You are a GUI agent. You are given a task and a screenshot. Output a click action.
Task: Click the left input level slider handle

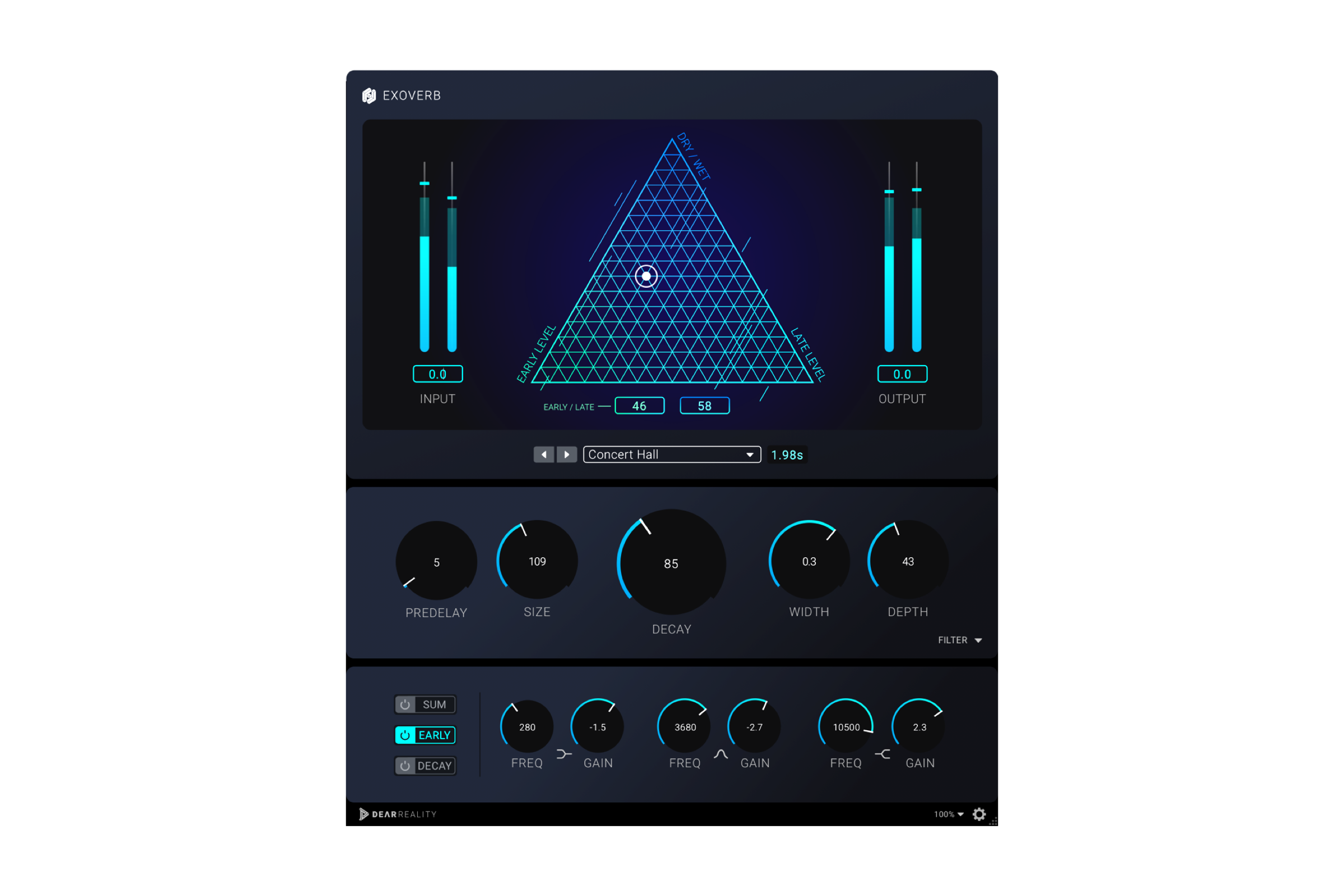[424, 184]
